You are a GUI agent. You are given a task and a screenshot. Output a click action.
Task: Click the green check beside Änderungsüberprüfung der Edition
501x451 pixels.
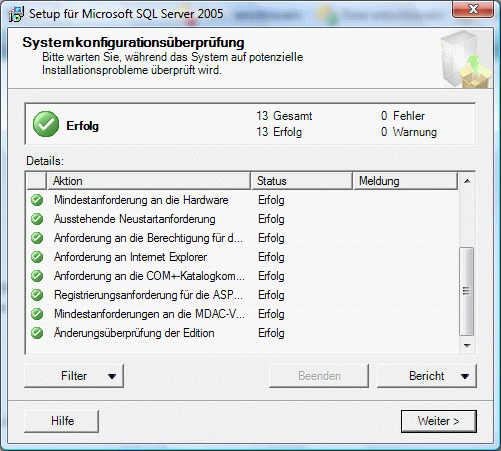click(x=37, y=333)
